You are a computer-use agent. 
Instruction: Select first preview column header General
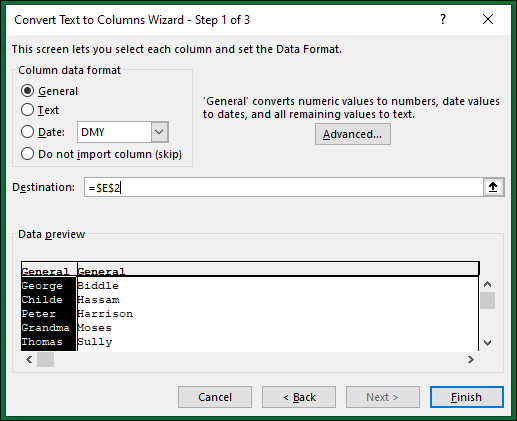click(49, 271)
